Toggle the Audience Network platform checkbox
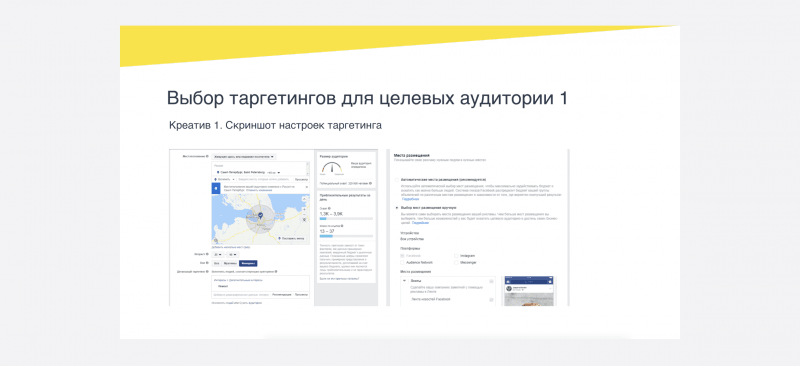Viewport: 800px width, 366px height. (402, 262)
